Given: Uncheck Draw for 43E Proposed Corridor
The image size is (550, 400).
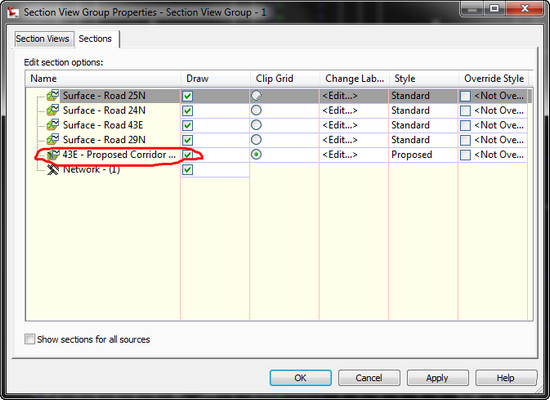Looking at the screenshot, I should pos(188,155).
